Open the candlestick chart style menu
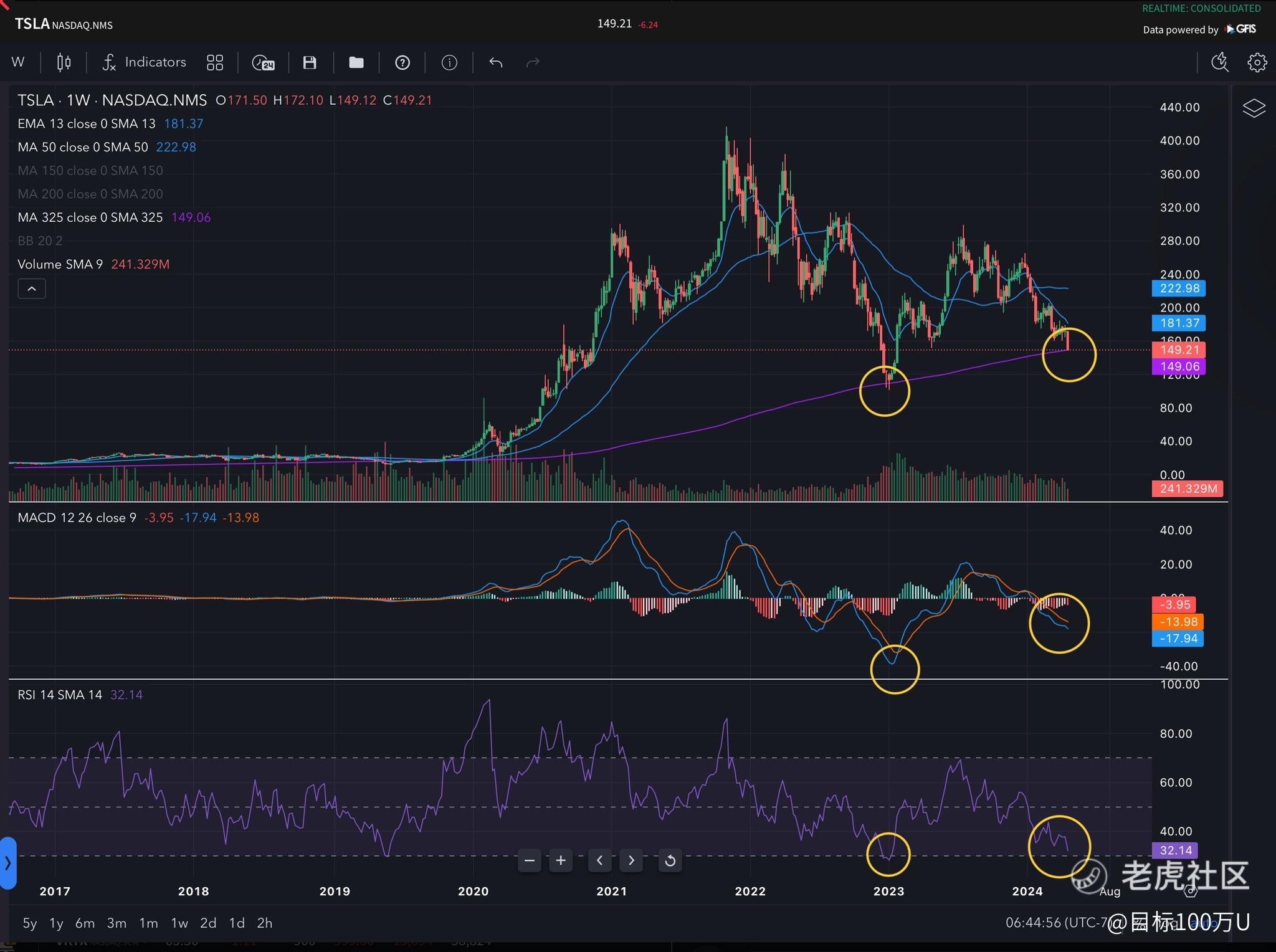This screenshot has height=952, width=1276. pyautogui.click(x=64, y=62)
